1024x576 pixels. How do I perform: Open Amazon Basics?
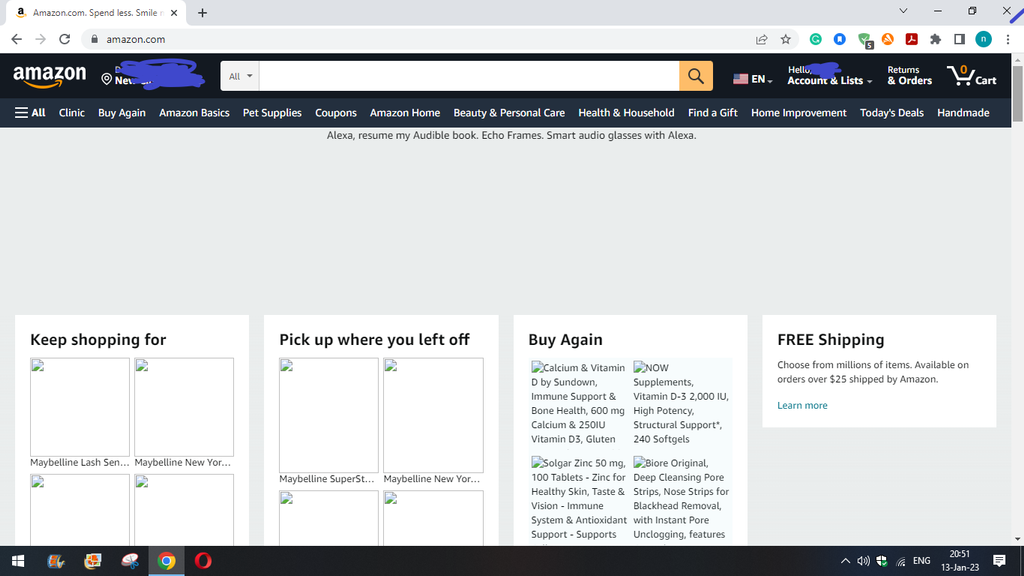click(x=195, y=112)
